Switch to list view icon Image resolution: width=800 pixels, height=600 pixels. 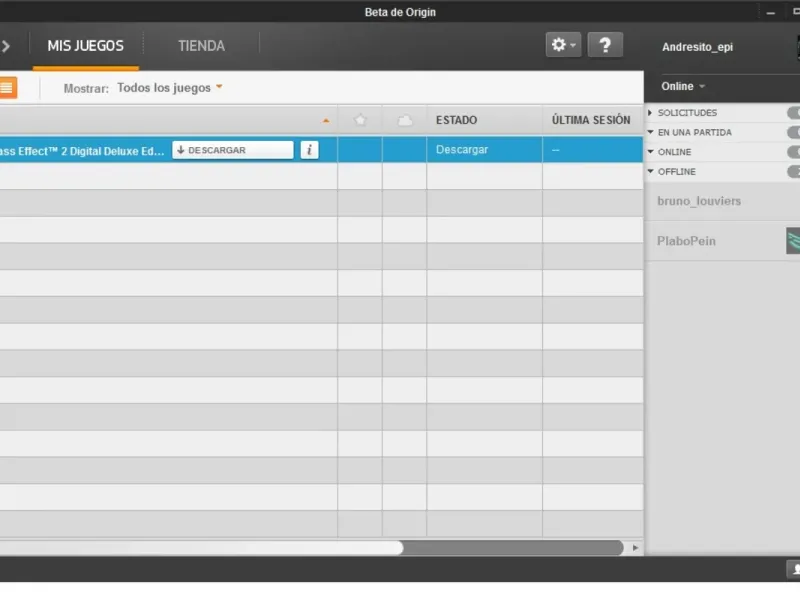click(x=7, y=88)
